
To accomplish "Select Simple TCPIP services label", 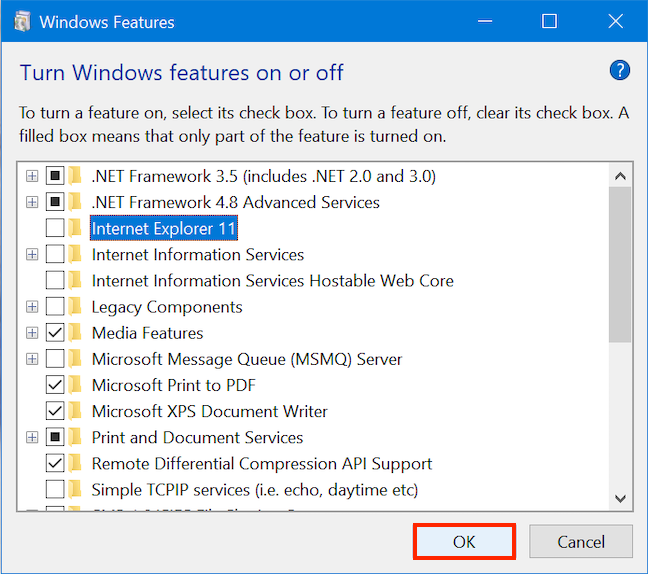I will pos(255,490).
